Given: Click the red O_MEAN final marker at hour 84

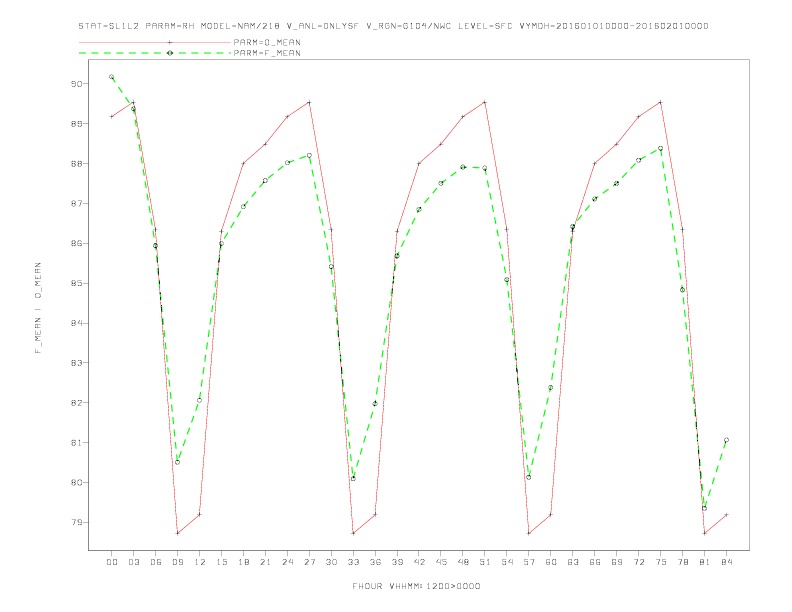Looking at the screenshot, I should click(726, 515).
